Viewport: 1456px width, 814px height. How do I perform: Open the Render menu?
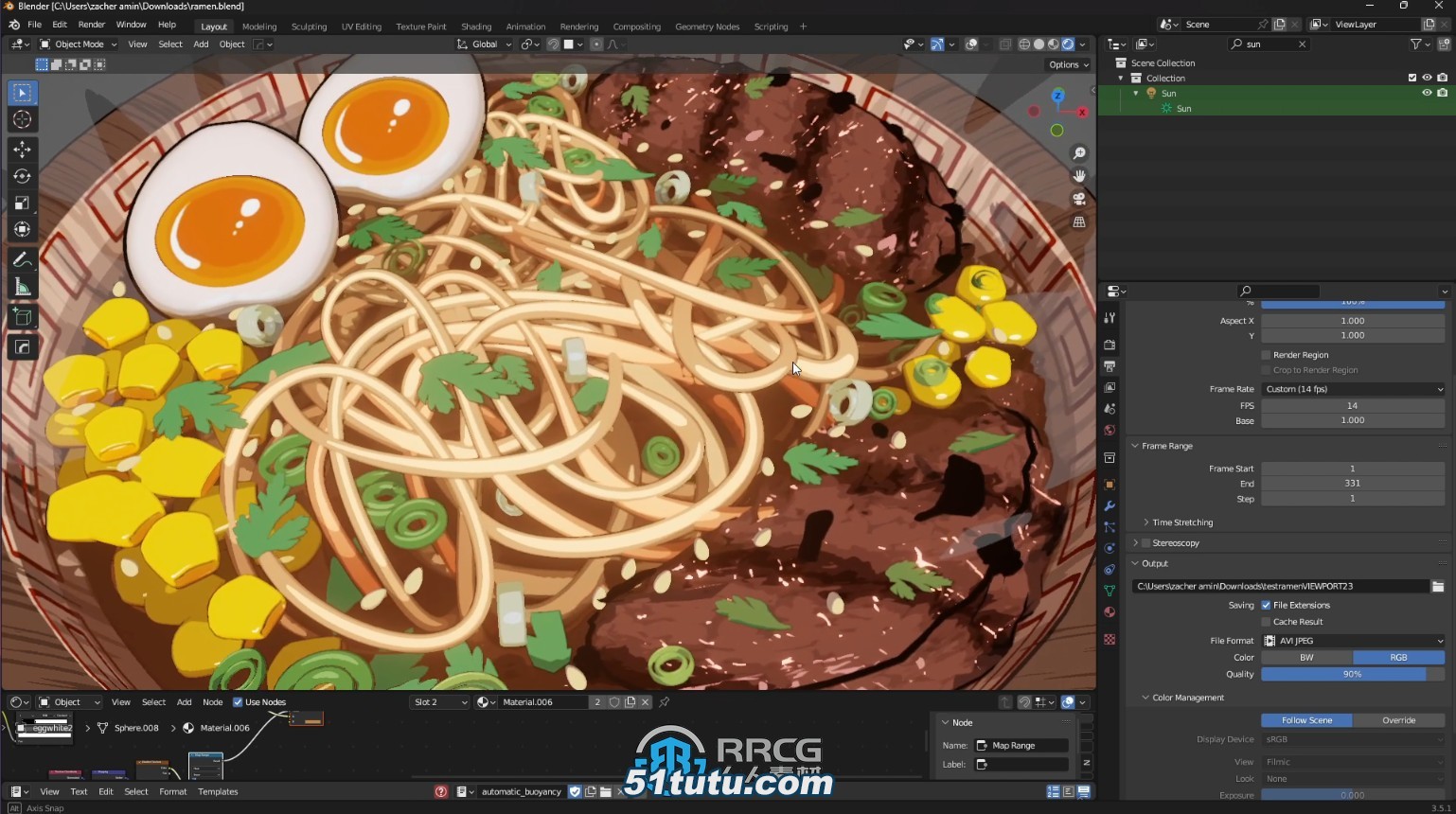(x=91, y=25)
